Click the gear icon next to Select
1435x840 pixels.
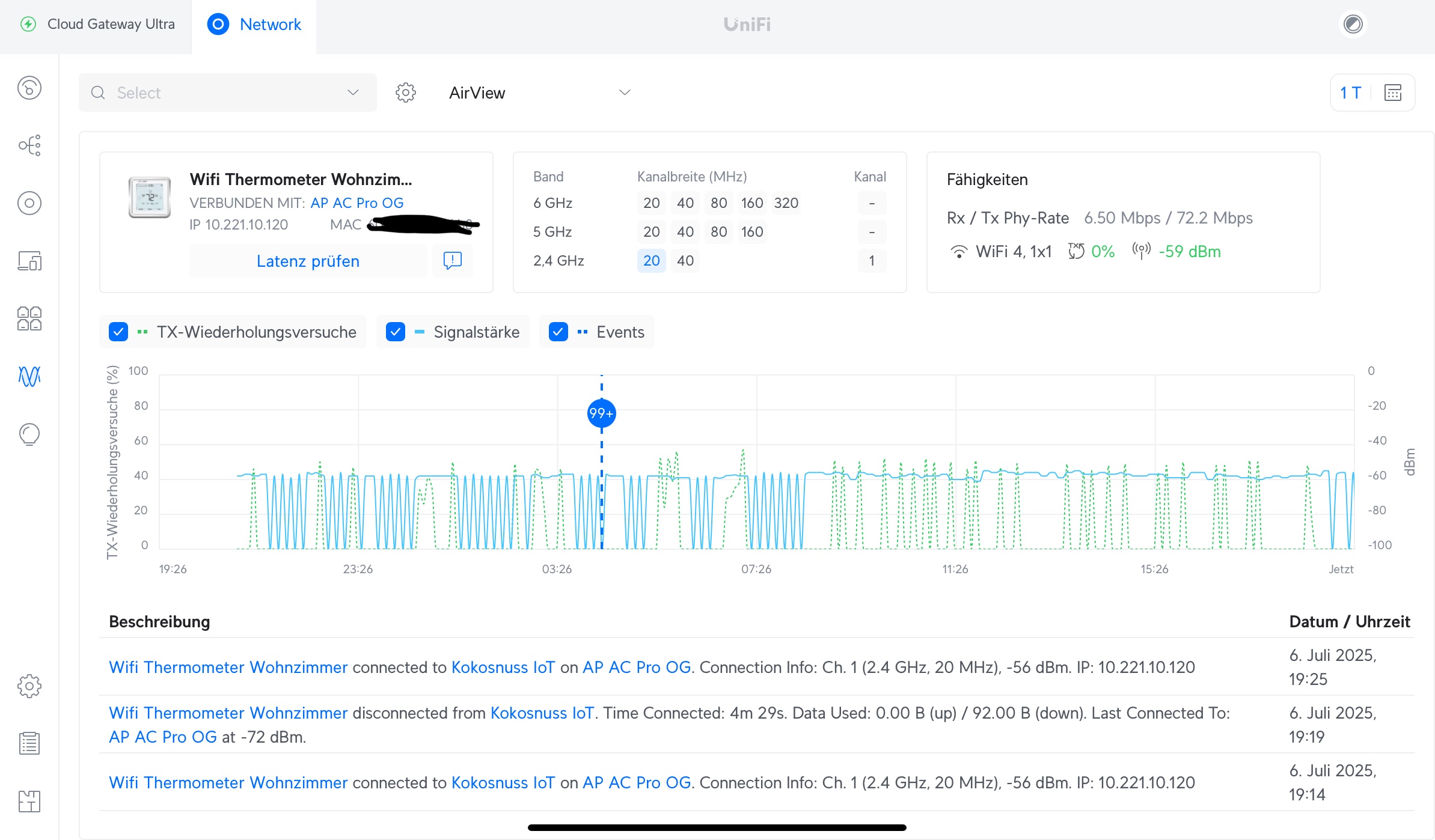click(406, 93)
